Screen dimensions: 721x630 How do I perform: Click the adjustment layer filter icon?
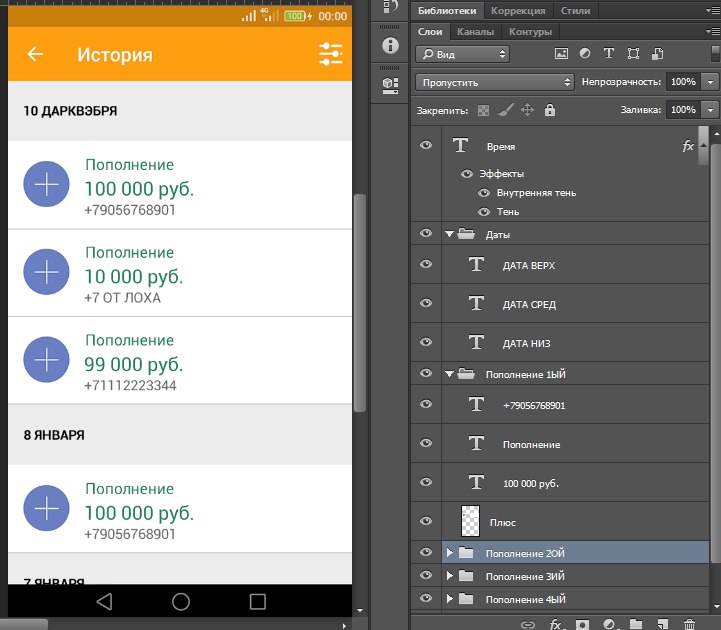[x=585, y=54]
